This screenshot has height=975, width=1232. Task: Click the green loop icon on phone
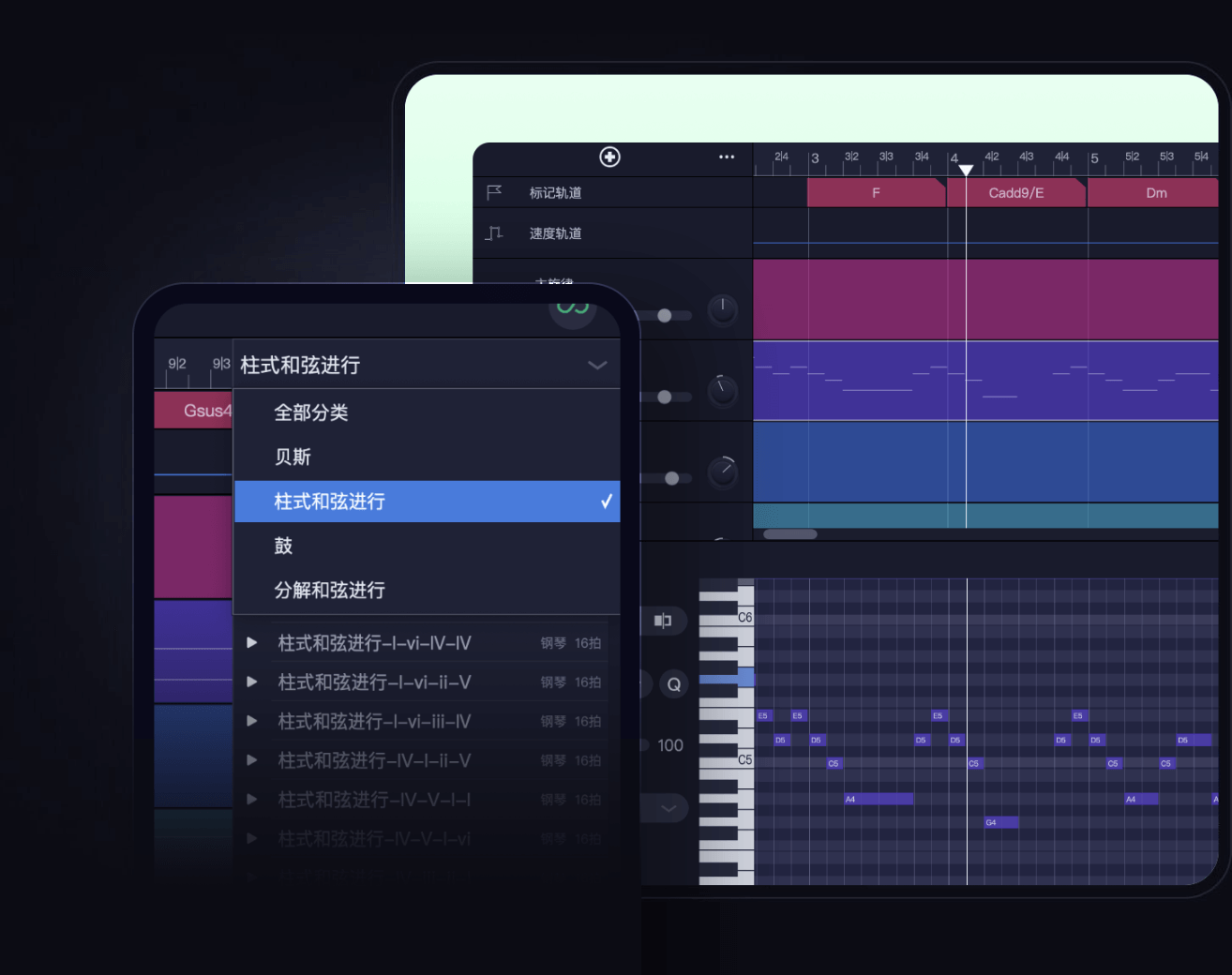tap(572, 308)
